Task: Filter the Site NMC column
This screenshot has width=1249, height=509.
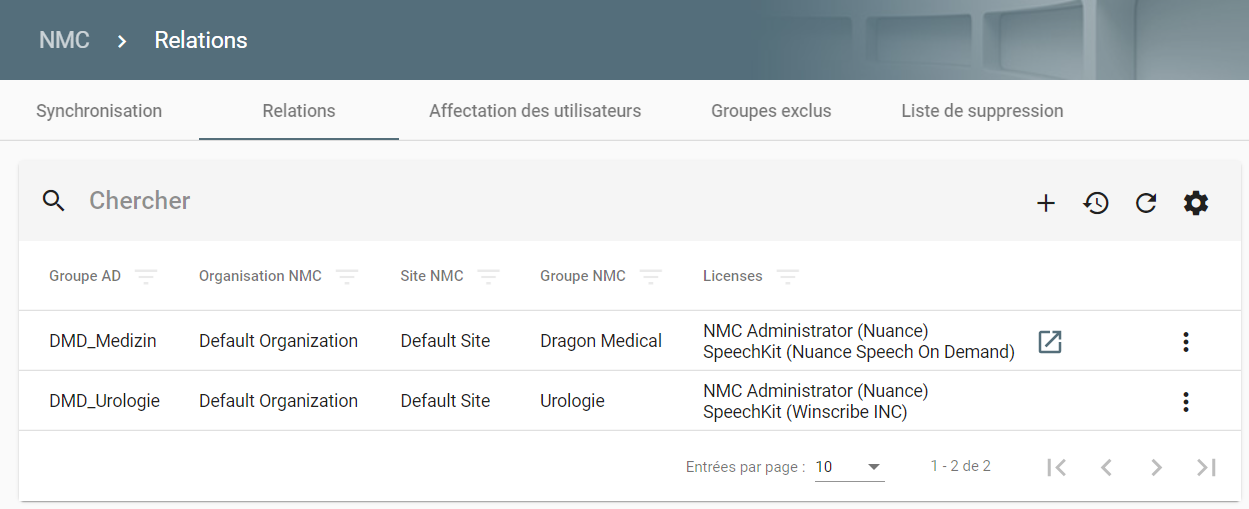Action: [488, 276]
